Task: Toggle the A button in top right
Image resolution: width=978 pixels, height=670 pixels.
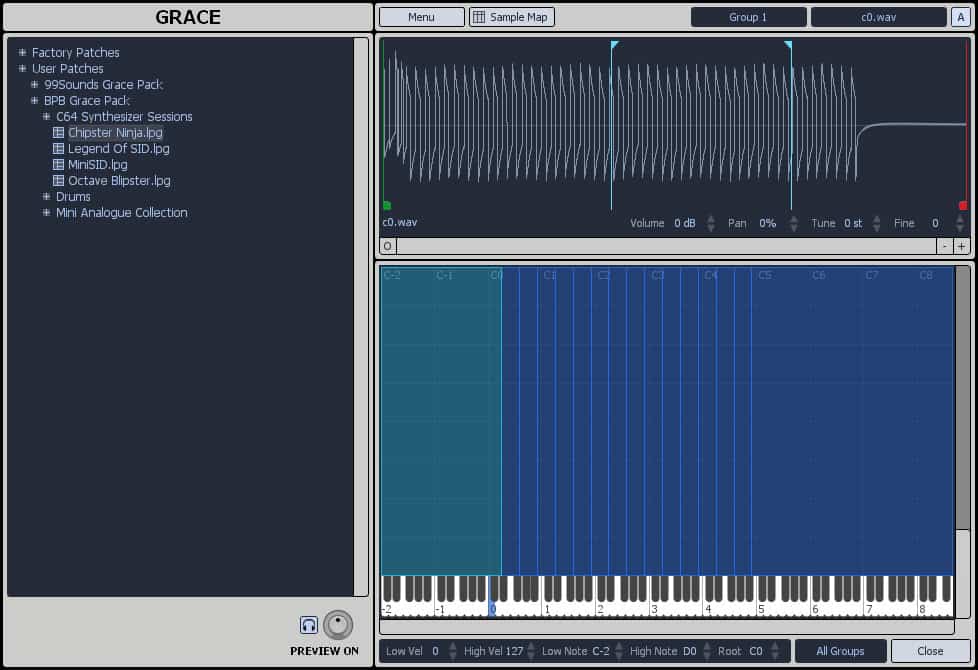Action: (x=959, y=17)
